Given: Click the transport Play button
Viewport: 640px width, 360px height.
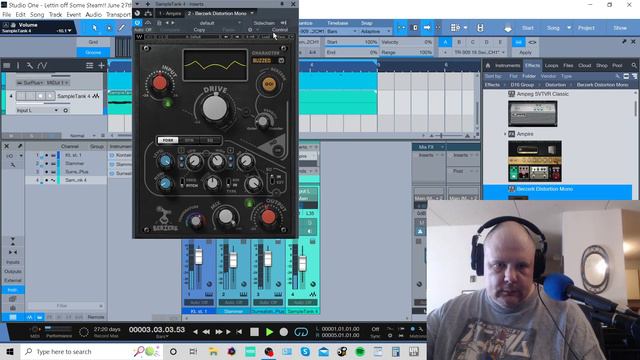Looking at the screenshot, I should pyautogui.click(x=269, y=332).
